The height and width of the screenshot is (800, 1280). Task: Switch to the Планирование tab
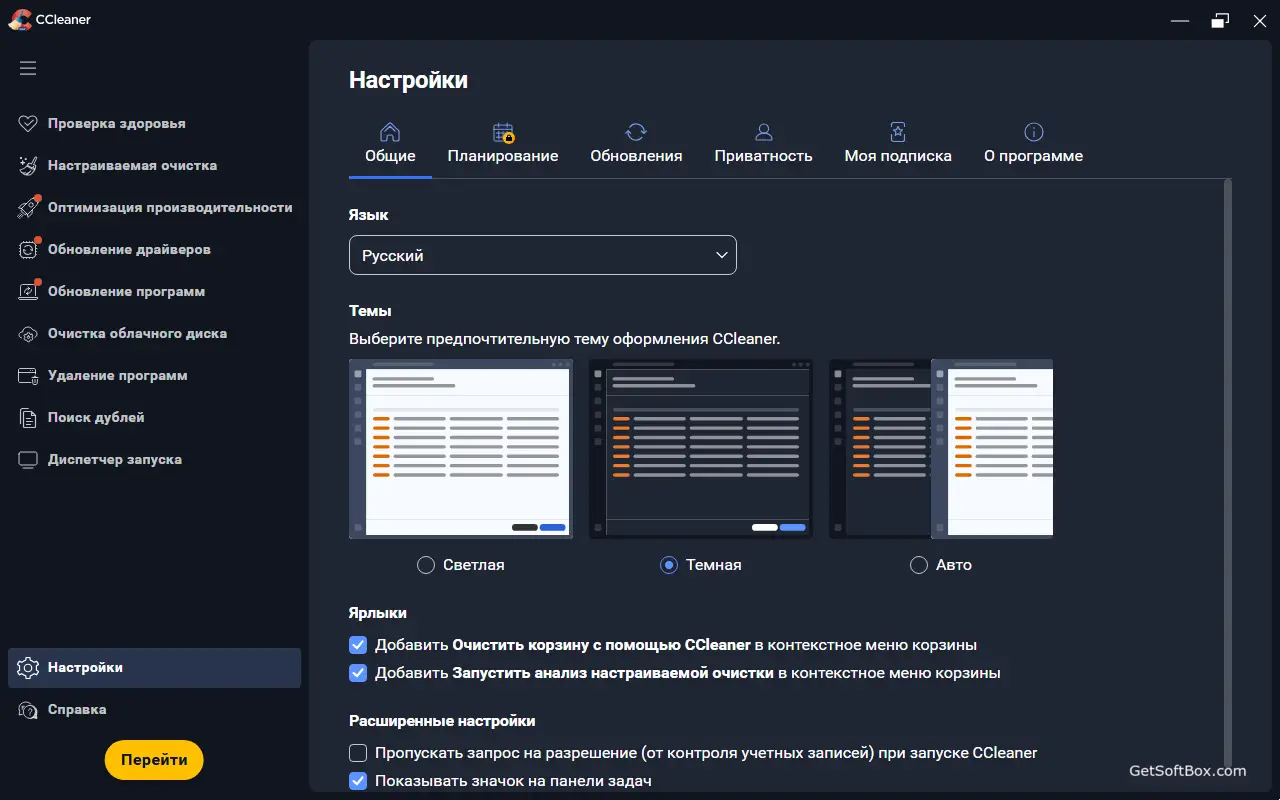click(x=503, y=144)
